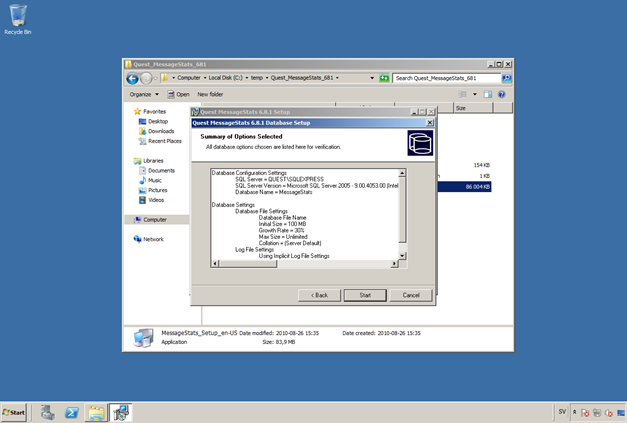Click the summary horizontal scrollbar thumb
The width and height of the screenshot is (627, 423).
coord(248,263)
